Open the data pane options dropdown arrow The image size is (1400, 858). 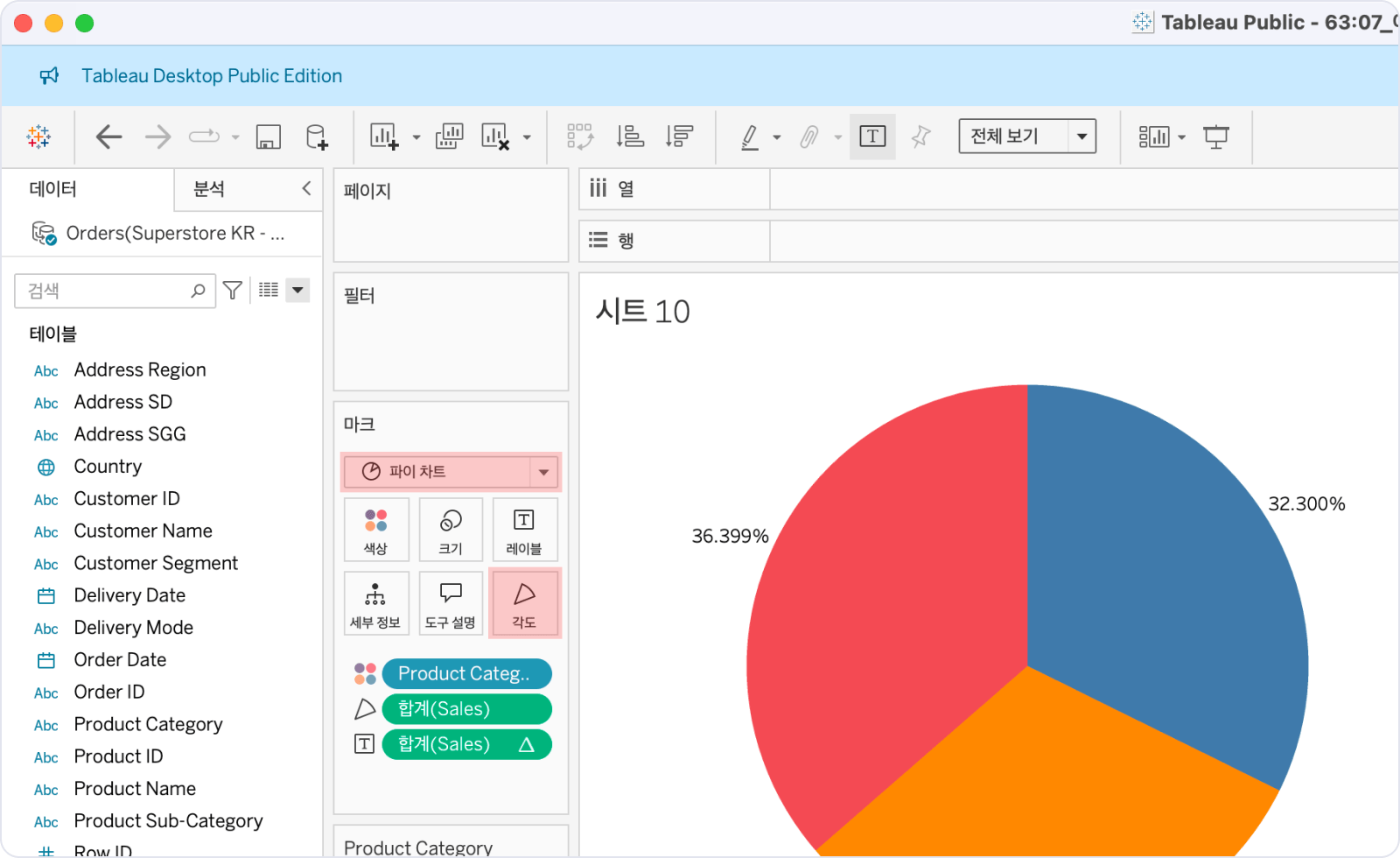[x=298, y=290]
